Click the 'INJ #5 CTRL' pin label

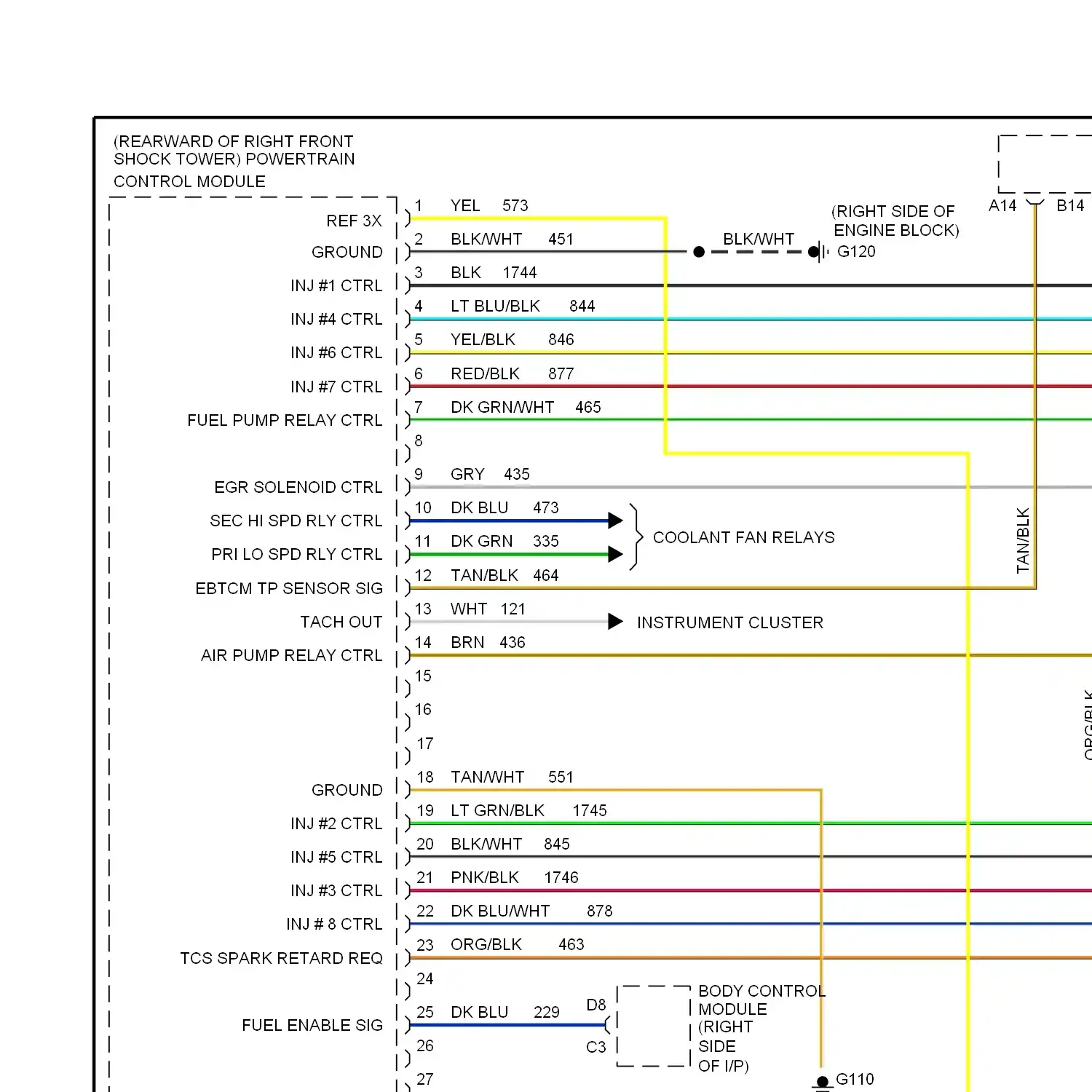(x=336, y=858)
